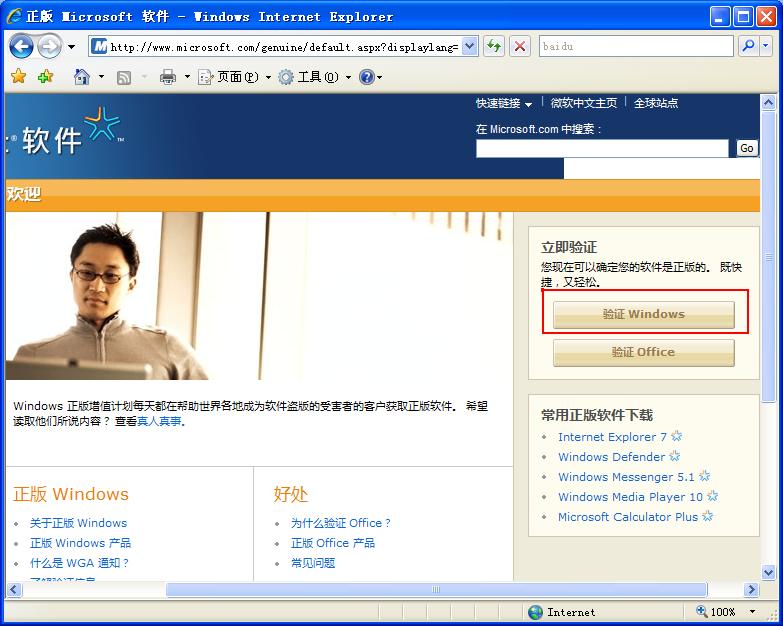Open the 正版 Office 产品 link
This screenshot has height=626, width=783.
(333, 543)
